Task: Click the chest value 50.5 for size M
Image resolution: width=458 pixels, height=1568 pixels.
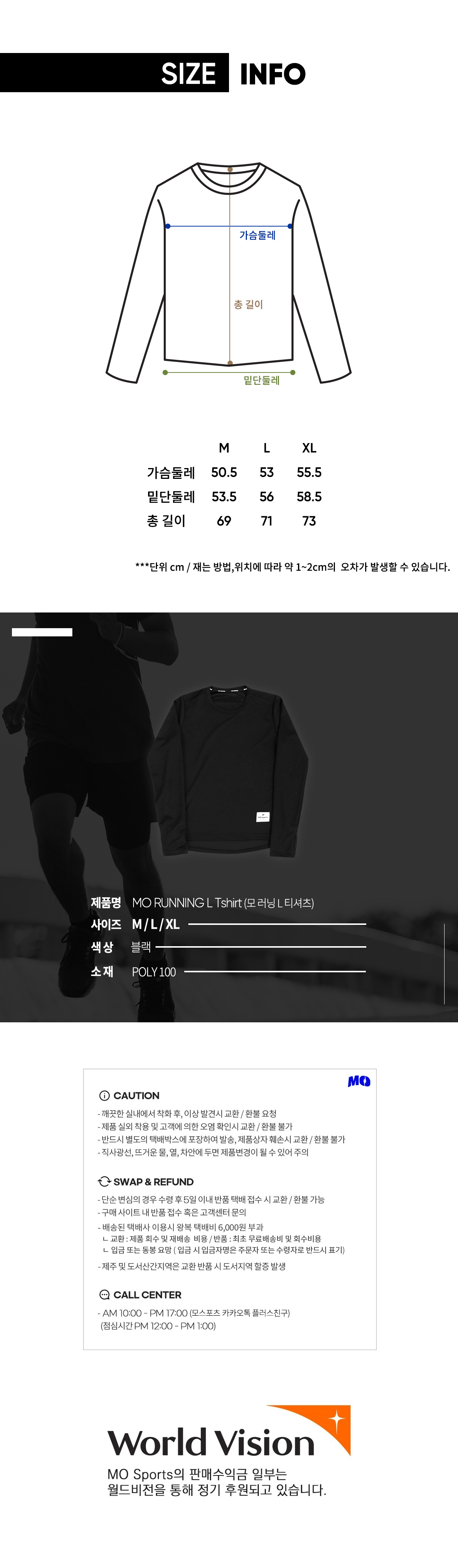Action: tap(224, 473)
